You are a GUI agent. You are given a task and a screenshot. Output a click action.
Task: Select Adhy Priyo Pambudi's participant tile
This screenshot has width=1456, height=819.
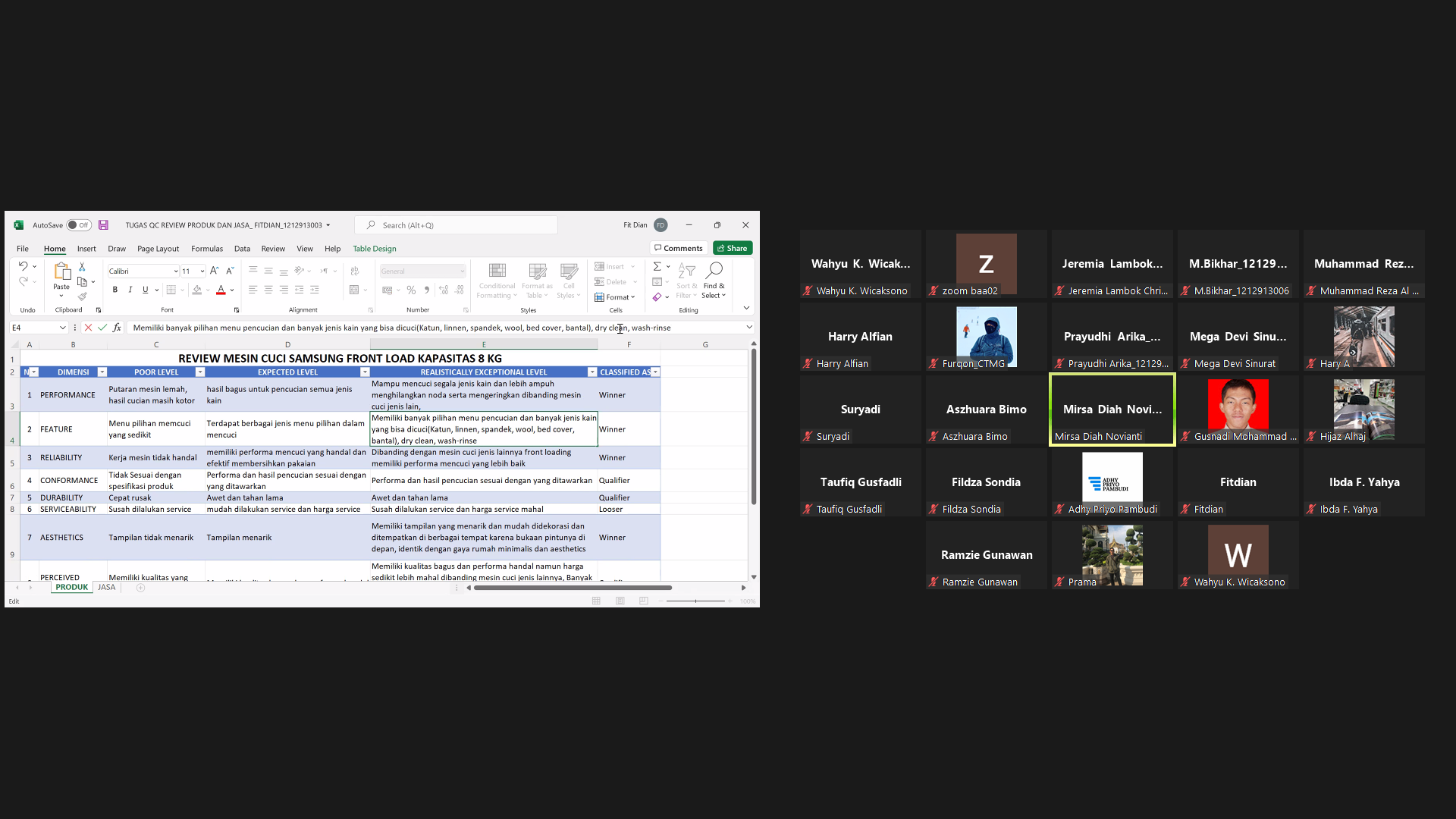[x=1112, y=482]
